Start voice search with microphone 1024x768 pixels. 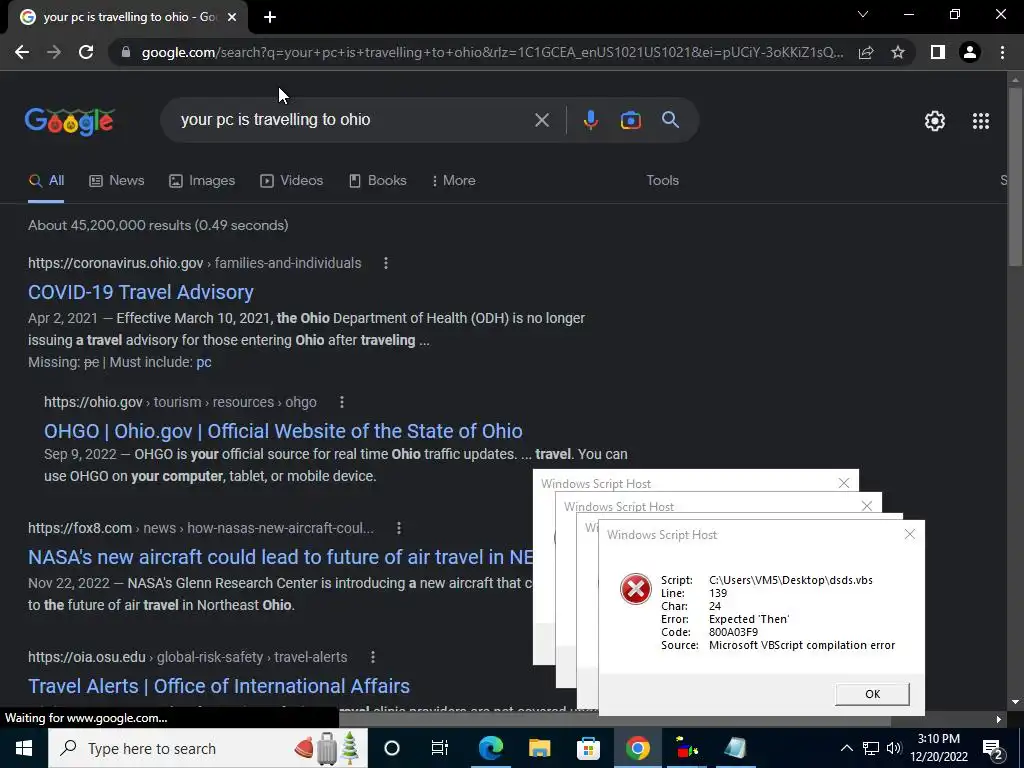click(590, 120)
